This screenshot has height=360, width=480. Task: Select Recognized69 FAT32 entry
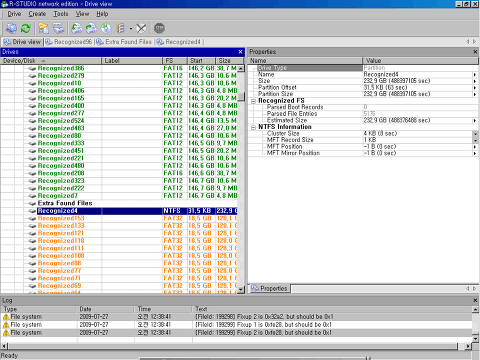coord(59,286)
